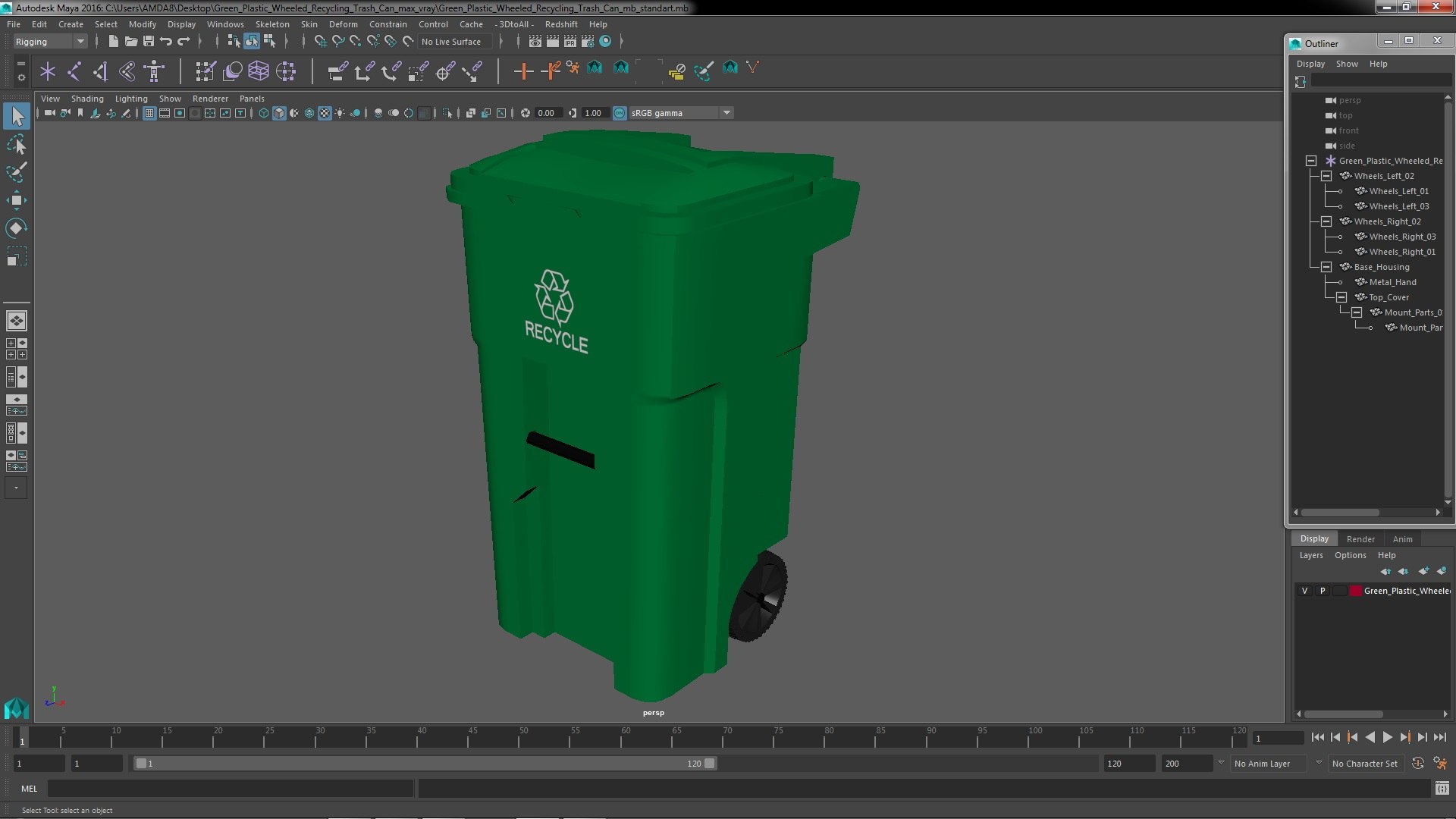Select the Move tool in toolbox
The width and height of the screenshot is (1456, 819).
point(16,201)
